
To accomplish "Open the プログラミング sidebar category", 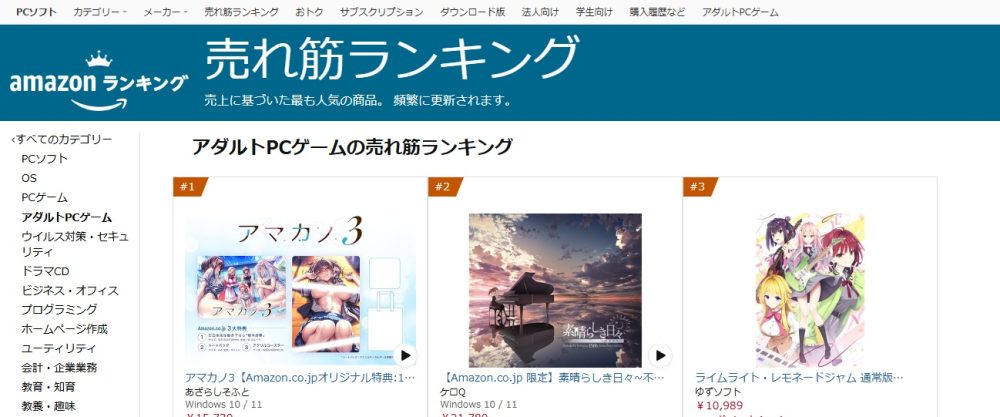I will [59, 309].
